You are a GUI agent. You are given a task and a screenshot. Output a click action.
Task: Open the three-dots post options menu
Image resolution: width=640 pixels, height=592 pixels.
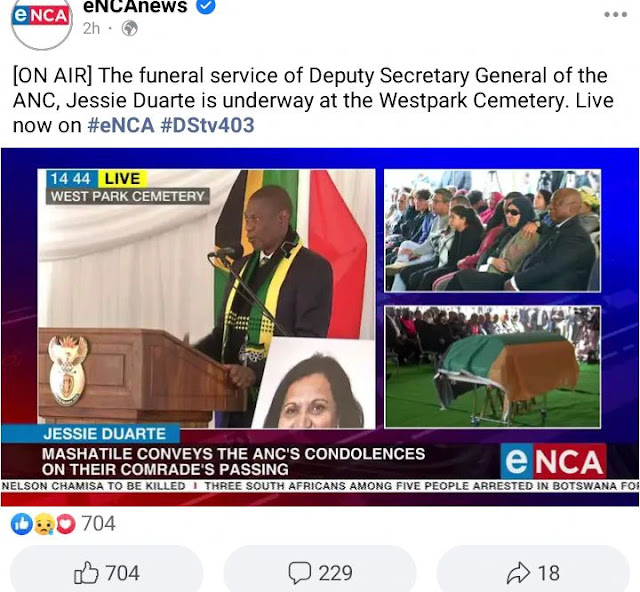(x=616, y=14)
